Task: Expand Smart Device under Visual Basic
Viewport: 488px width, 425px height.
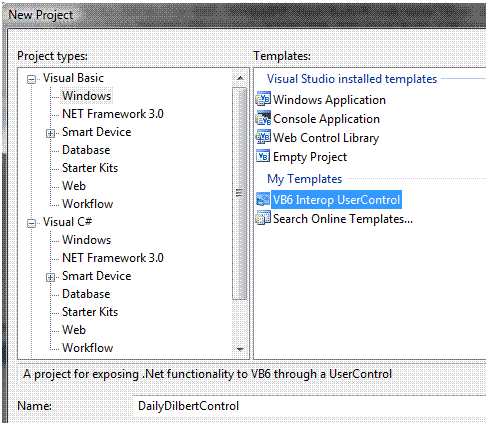Action: click(50, 134)
